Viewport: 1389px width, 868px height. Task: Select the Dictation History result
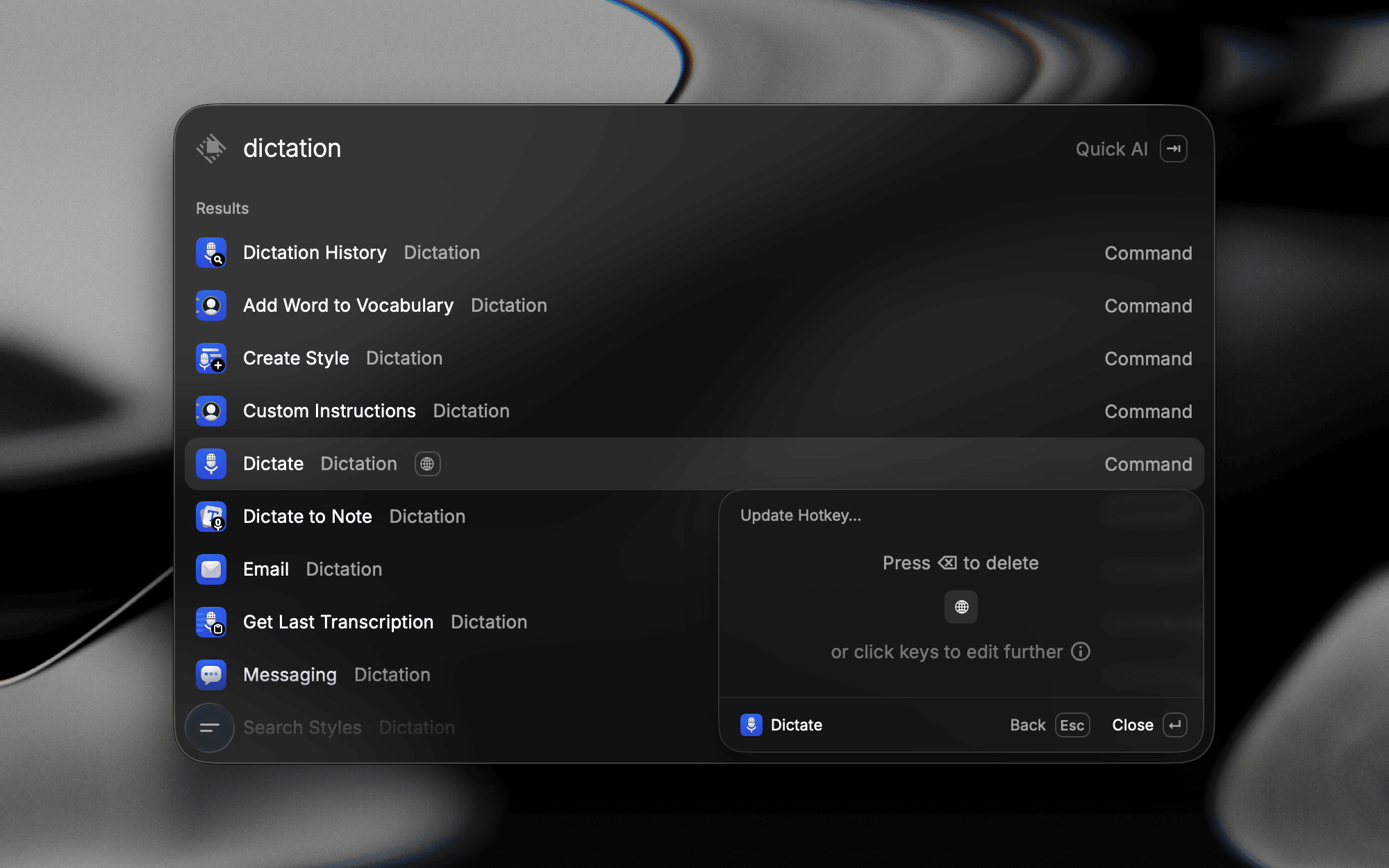click(x=694, y=253)
